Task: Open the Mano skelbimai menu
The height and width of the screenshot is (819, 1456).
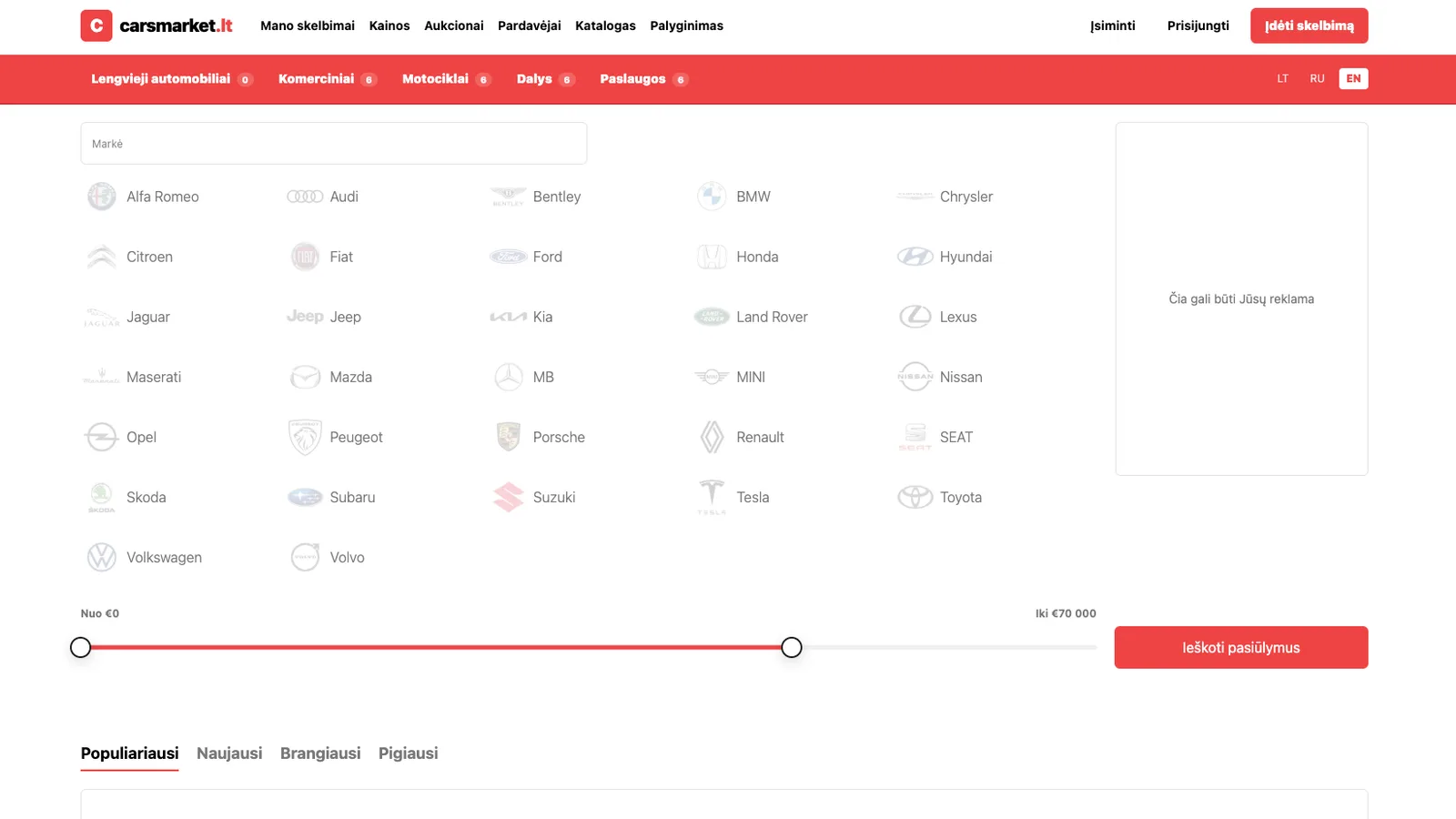Action: tap(308, 25)
